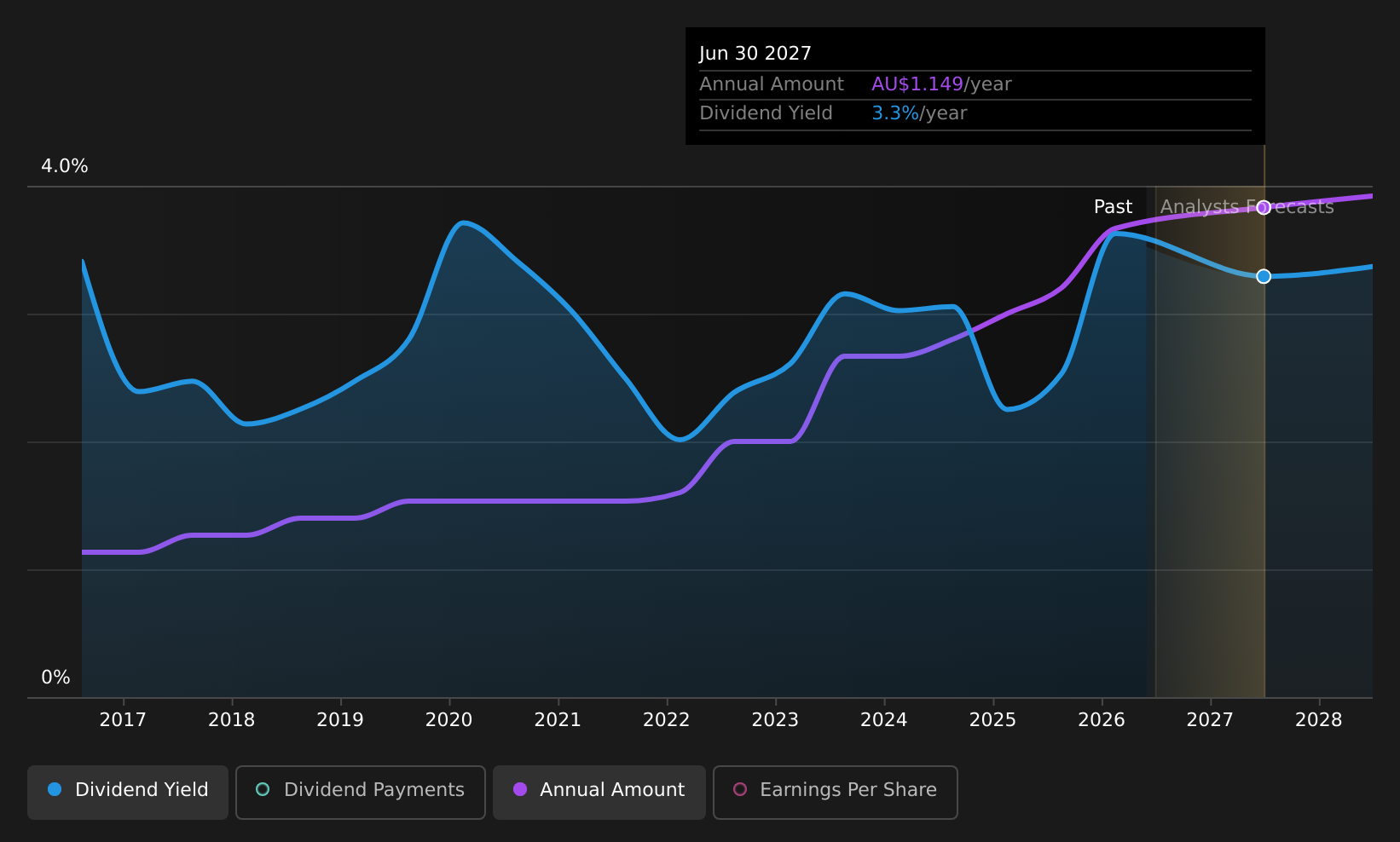Enable the Dividend Payments series

click(x=361, y=793)
